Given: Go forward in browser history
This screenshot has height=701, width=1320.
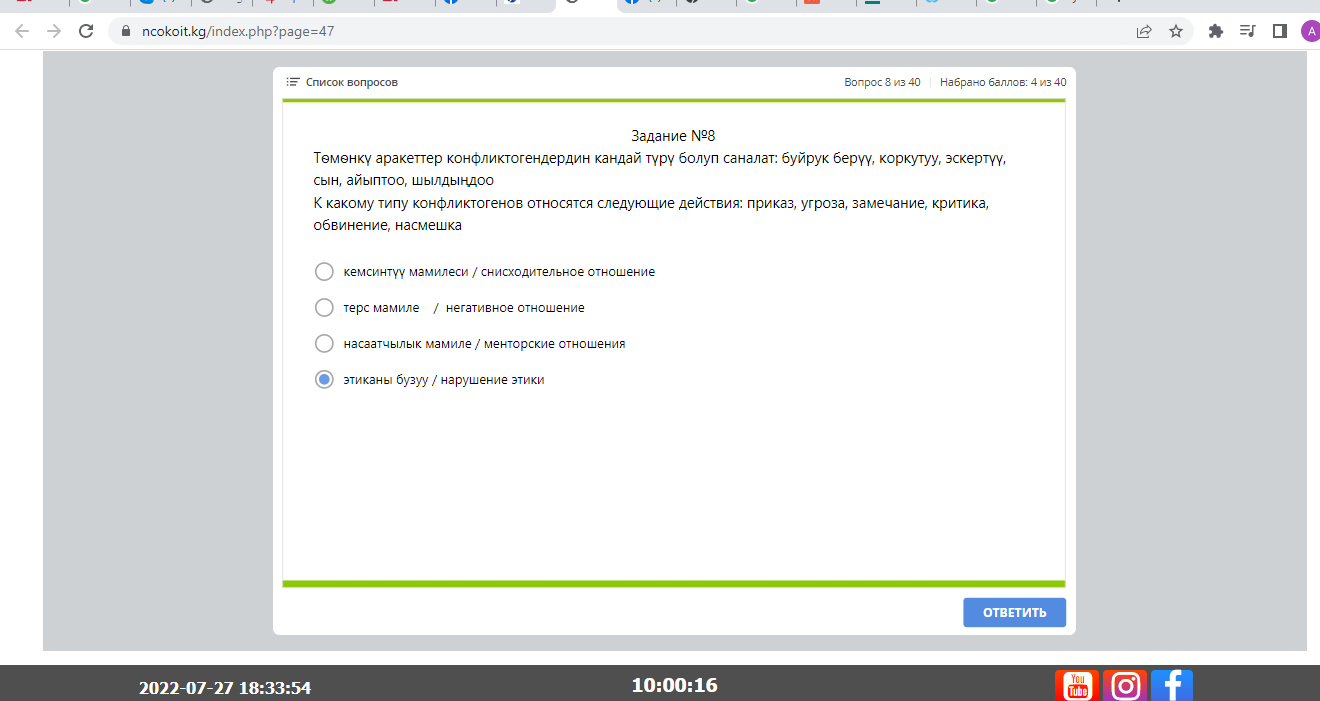Looking at the screenshot, I should [53, 31].
